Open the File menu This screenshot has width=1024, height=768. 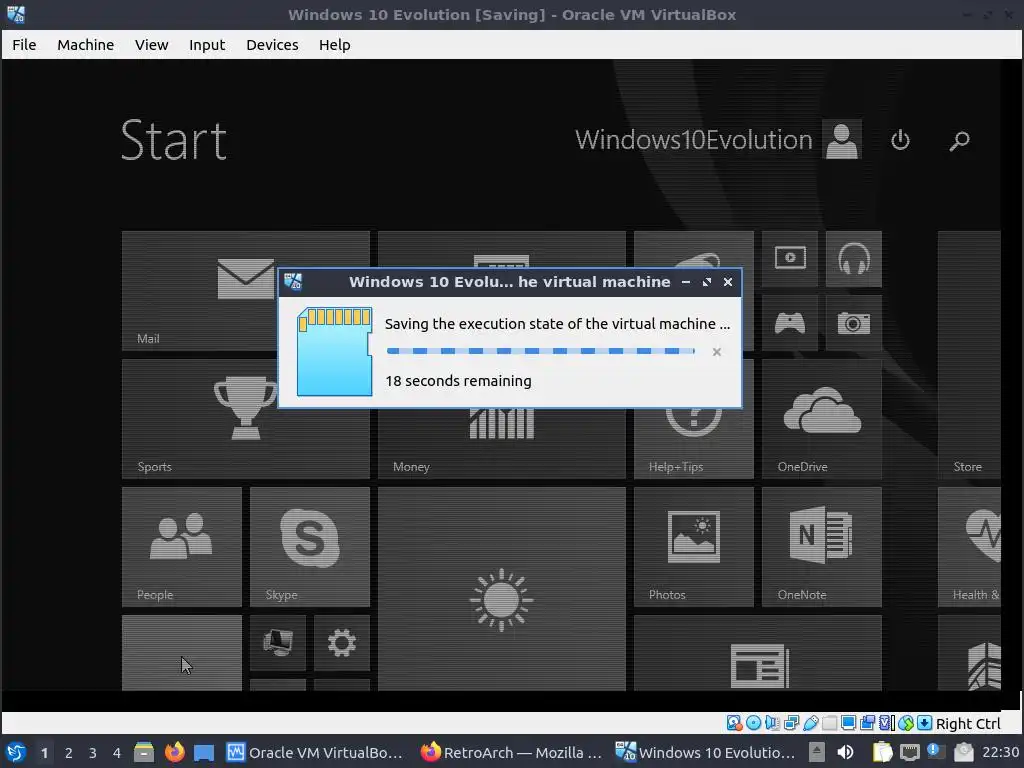click(24, 44)
